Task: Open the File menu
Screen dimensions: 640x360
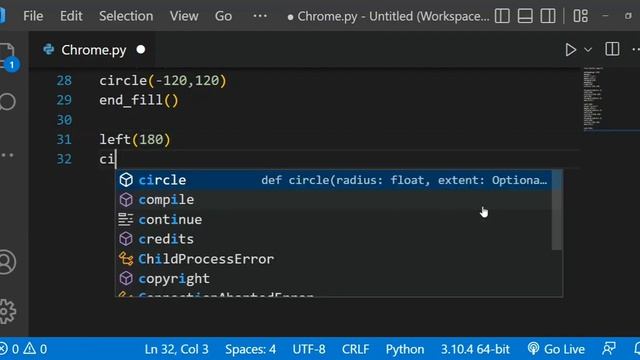Action: pos(33,16)
